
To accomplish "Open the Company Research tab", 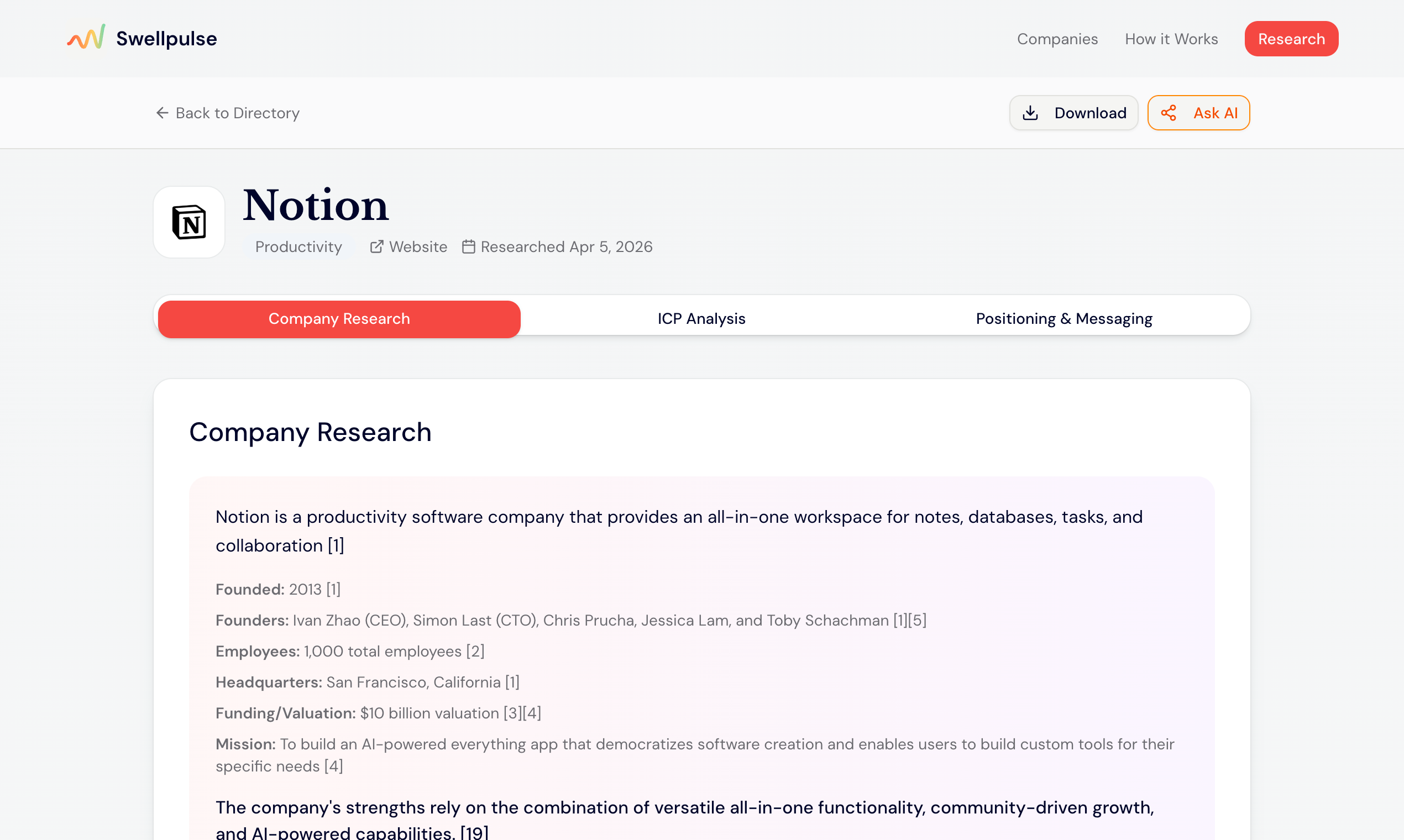I will (x=338, y=319).
